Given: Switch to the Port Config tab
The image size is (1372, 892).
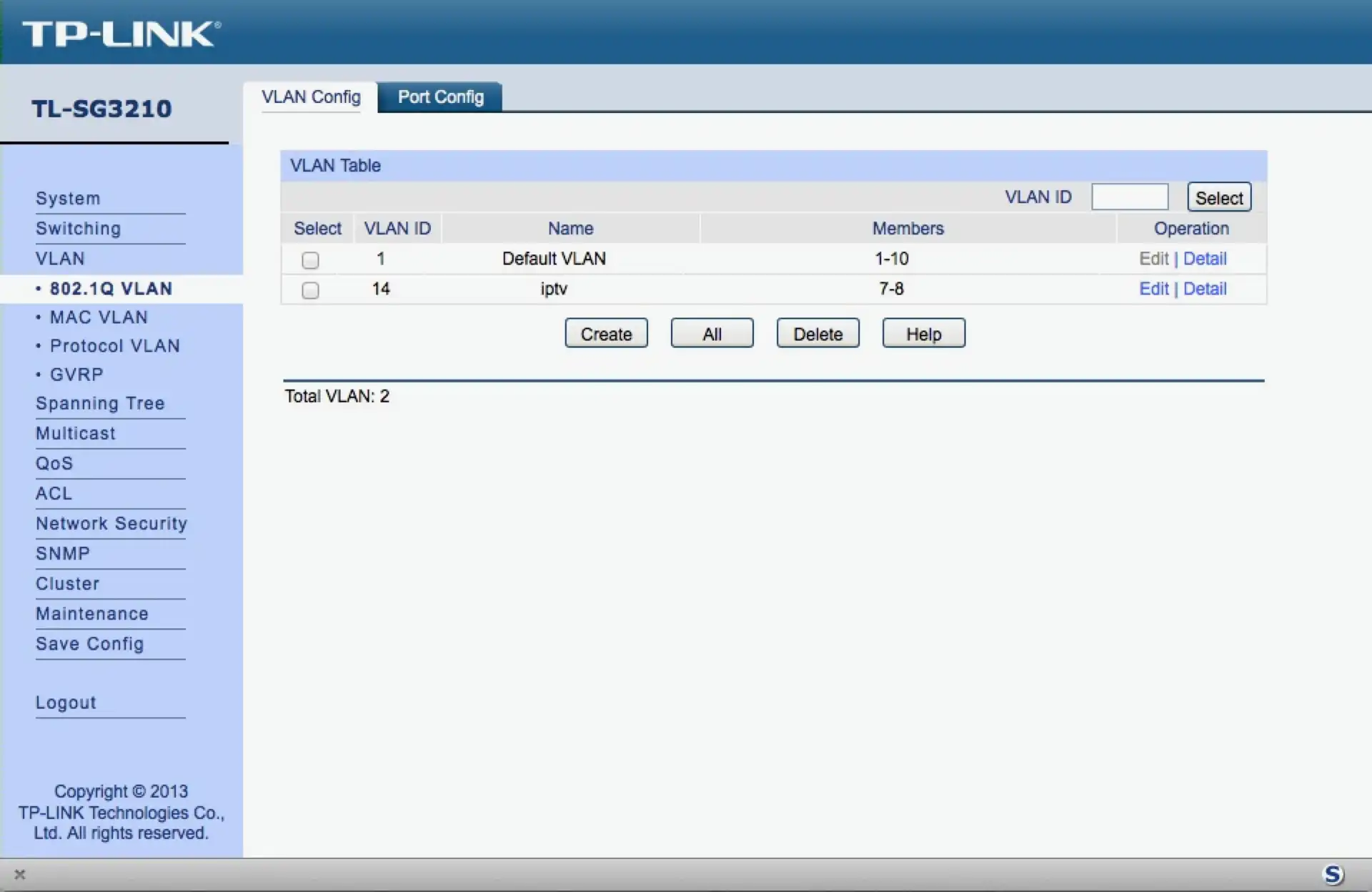Looking at the screenshot, I should pos(440,97).
